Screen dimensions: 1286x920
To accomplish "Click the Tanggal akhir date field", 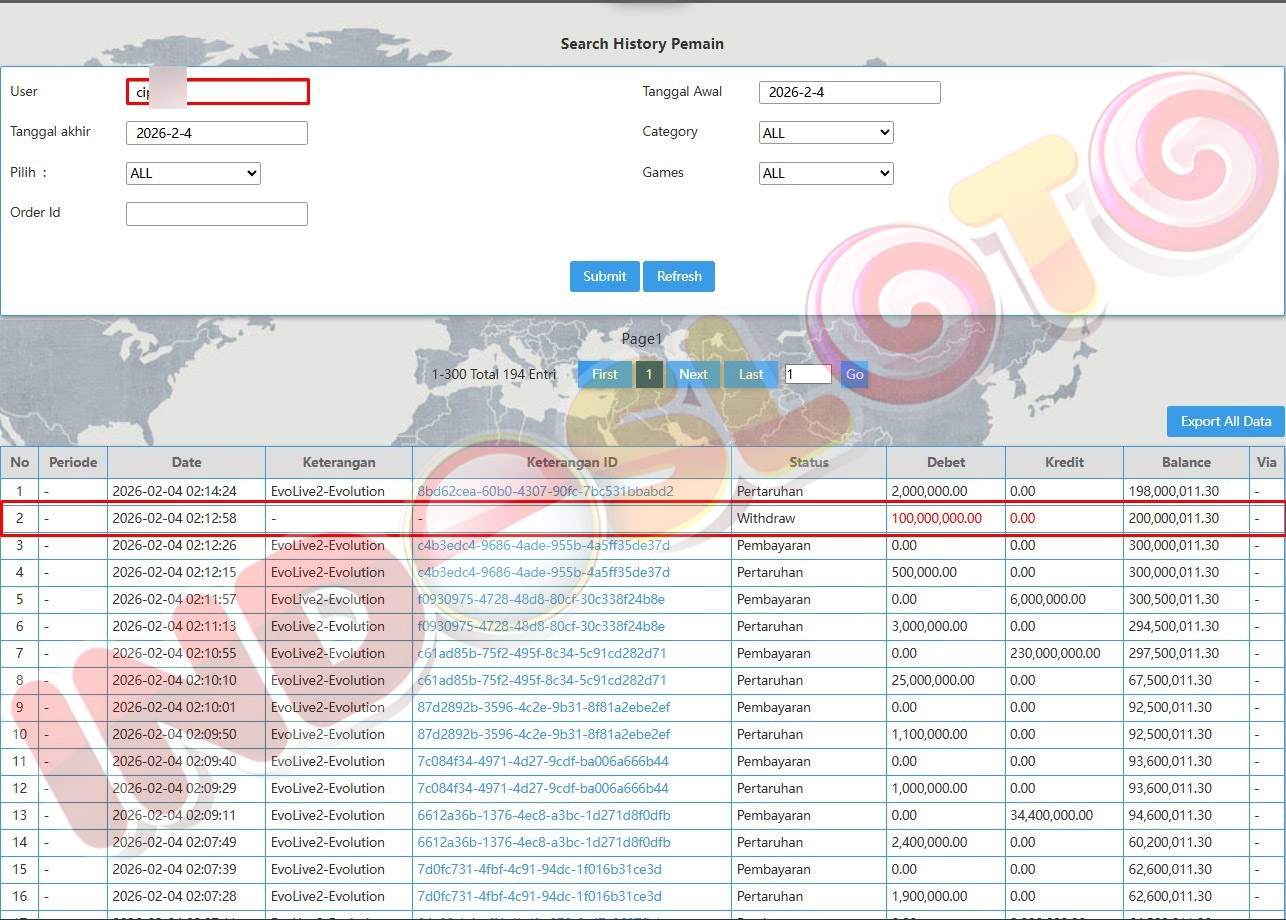I will [x=216, y=133].
